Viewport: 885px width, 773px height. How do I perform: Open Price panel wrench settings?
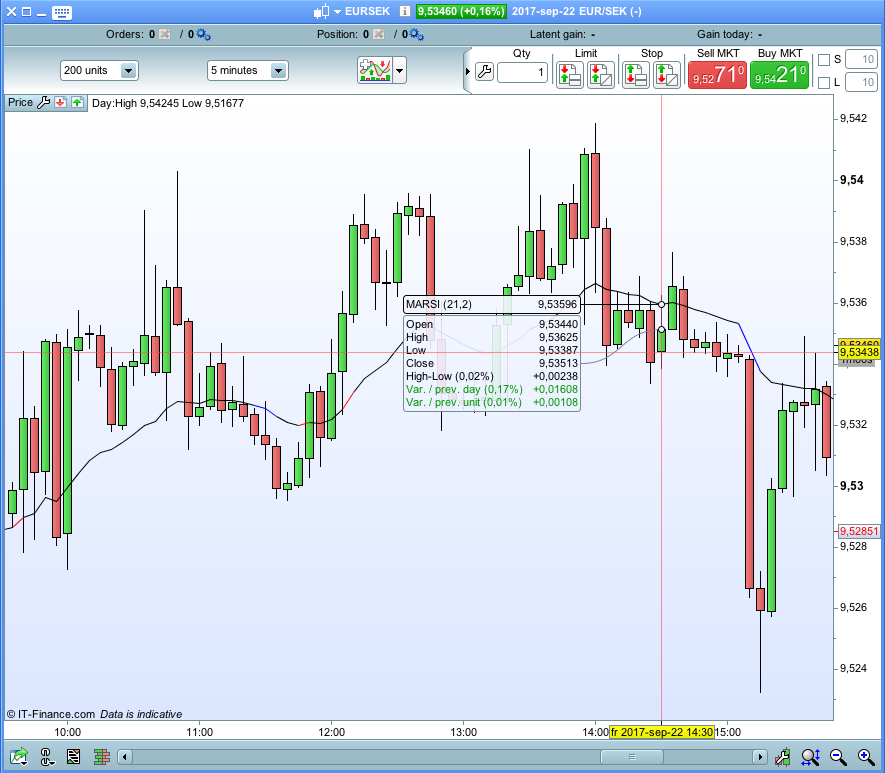[43, 103]
